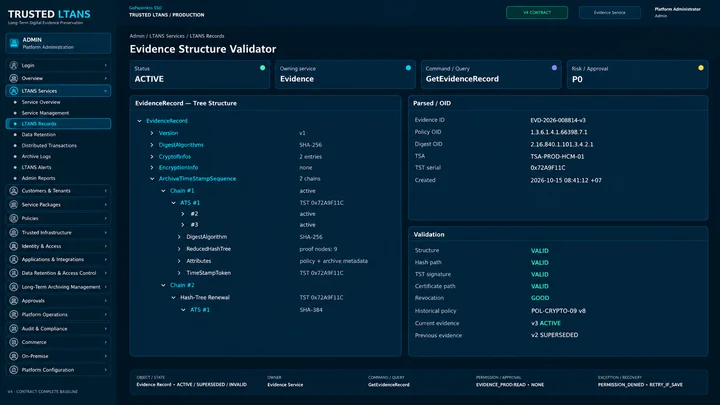This screenshot has width=720, height=405.
Task: Click the Approvals sidebar icon
Action: click(14, 301)
